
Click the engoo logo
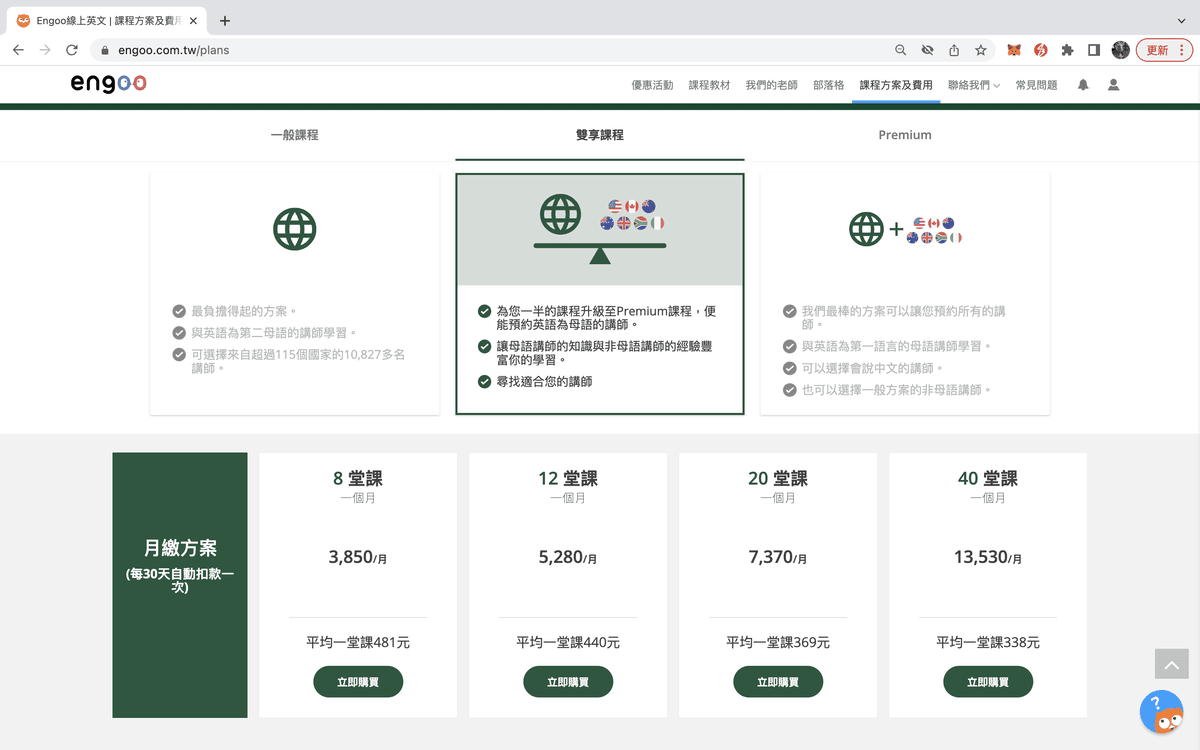109,84
